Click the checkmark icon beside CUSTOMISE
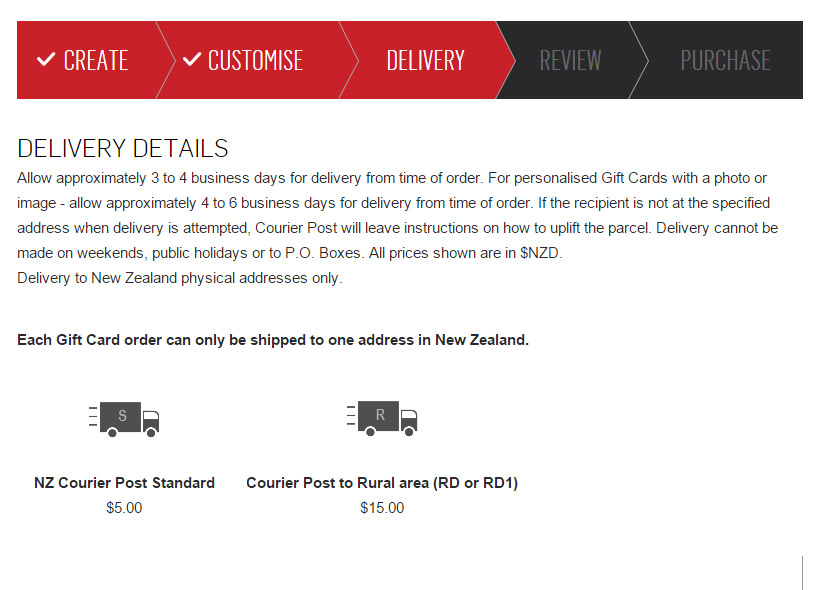The width and height of the screenshot is (824, 590). coord(191,60)
